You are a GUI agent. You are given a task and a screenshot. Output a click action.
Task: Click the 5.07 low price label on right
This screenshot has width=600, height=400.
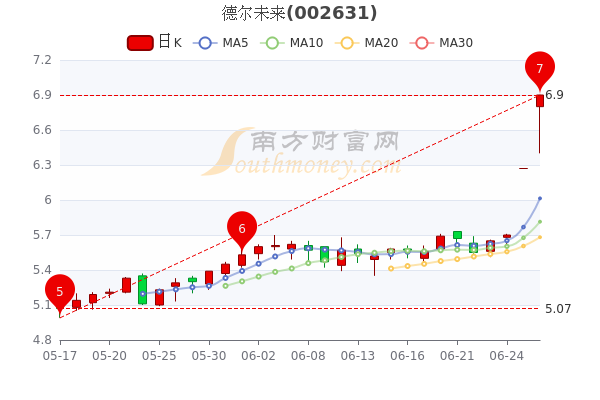(558, 308)
